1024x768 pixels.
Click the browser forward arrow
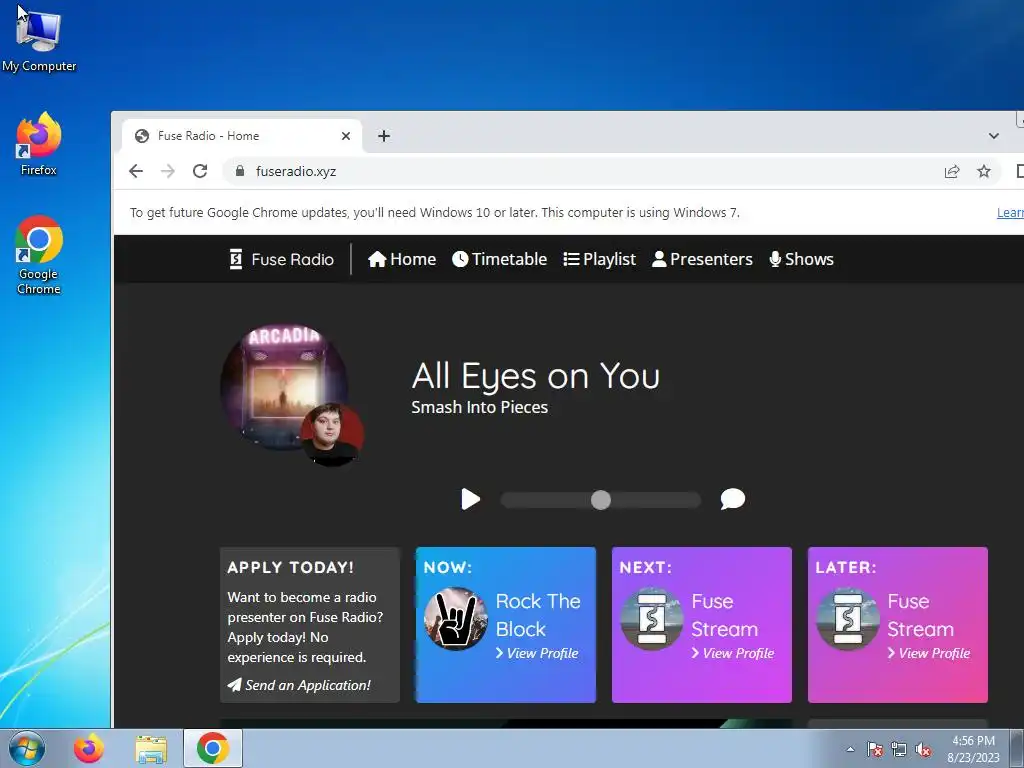click(168, 171)
